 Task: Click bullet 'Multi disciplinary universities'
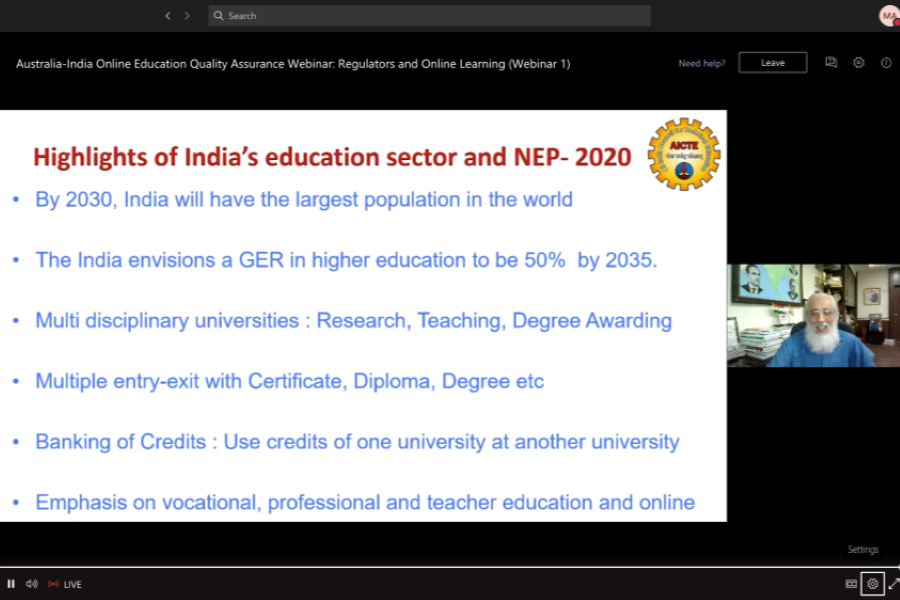click(354, 320)
